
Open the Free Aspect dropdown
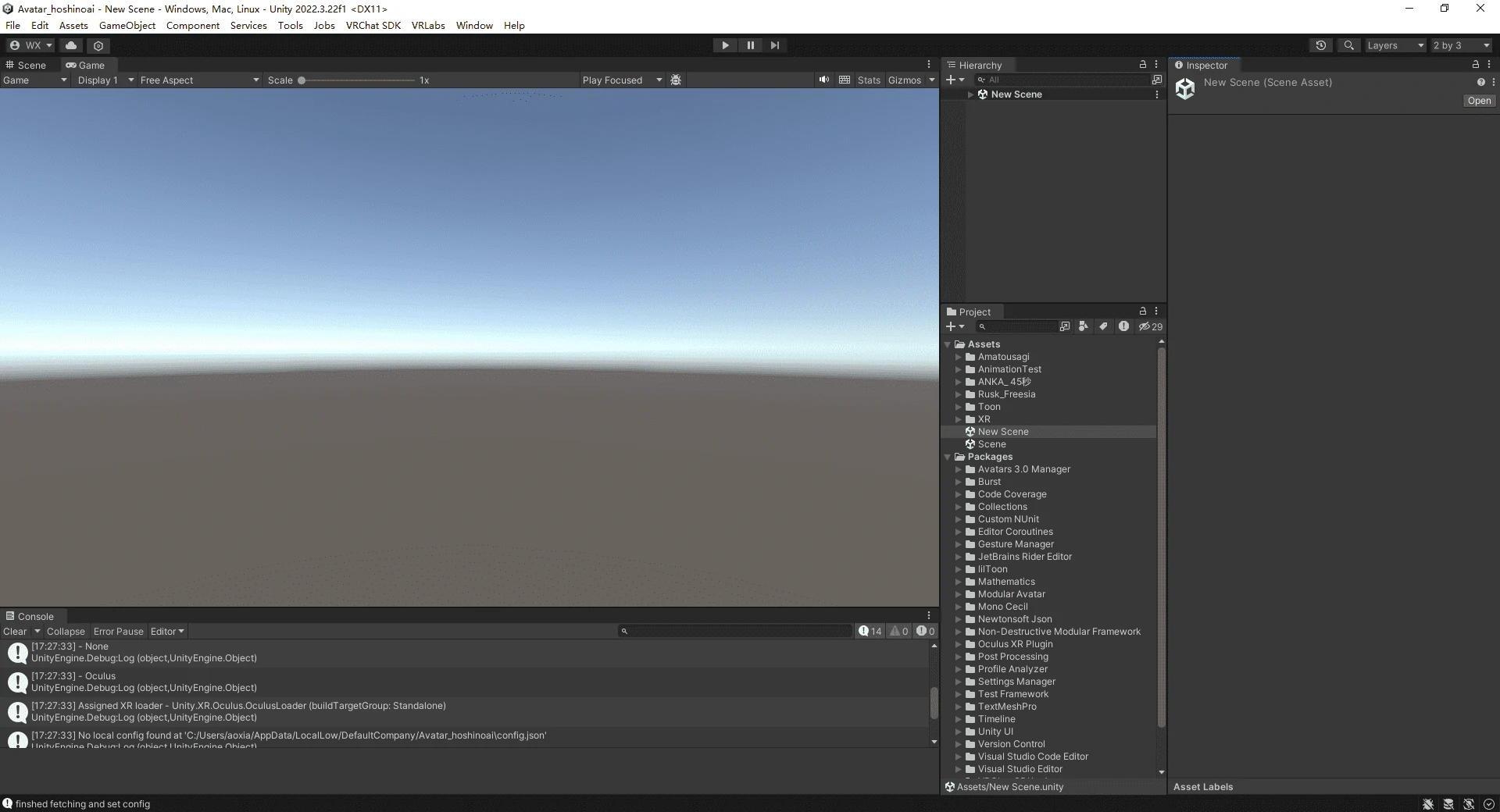pos(199,80)
